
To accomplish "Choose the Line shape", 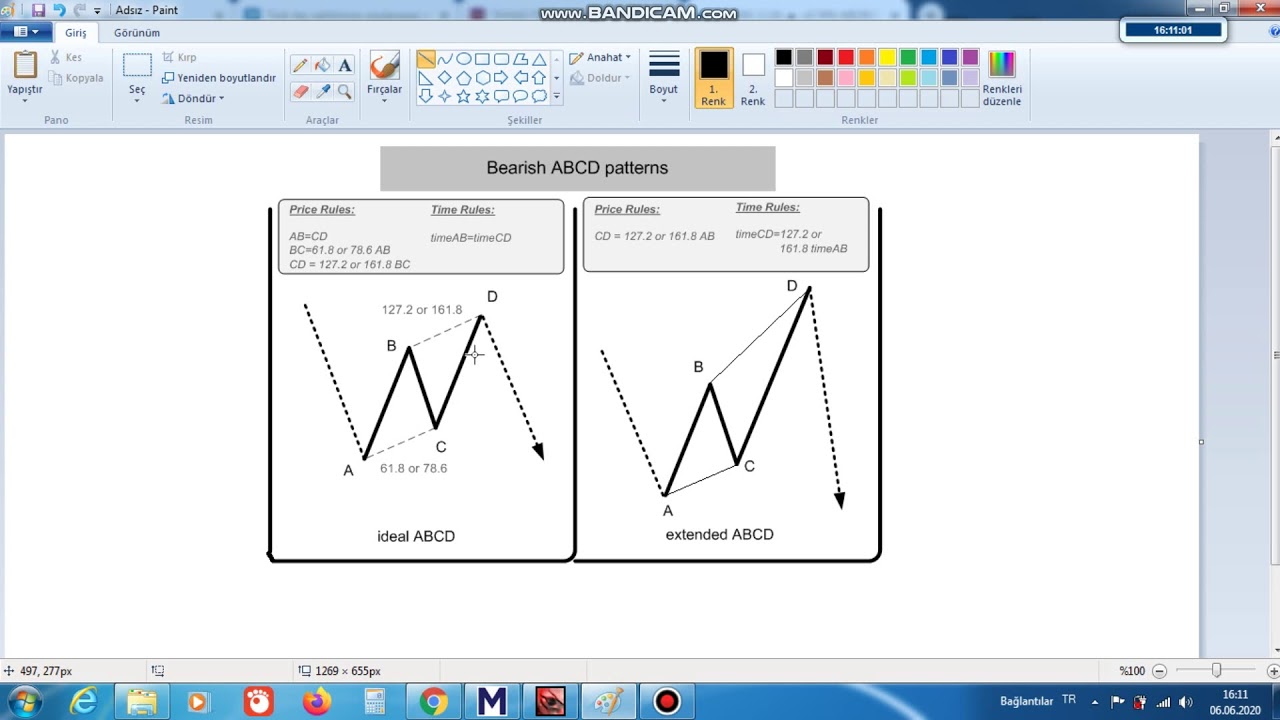I will [426, 59].
